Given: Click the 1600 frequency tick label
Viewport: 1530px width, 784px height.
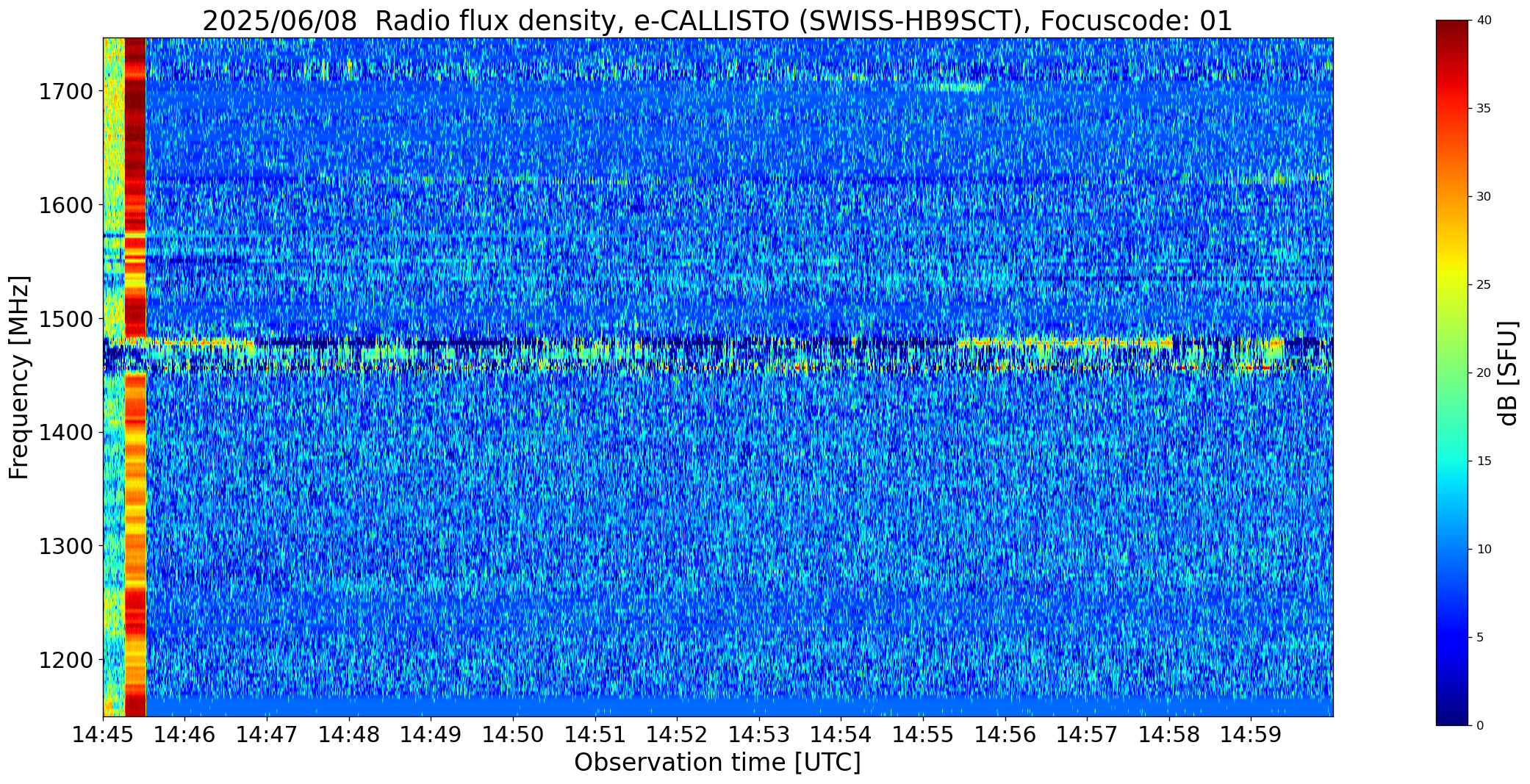Looking at the screenshot, I should pyautogui.click(x=65, y=205).
